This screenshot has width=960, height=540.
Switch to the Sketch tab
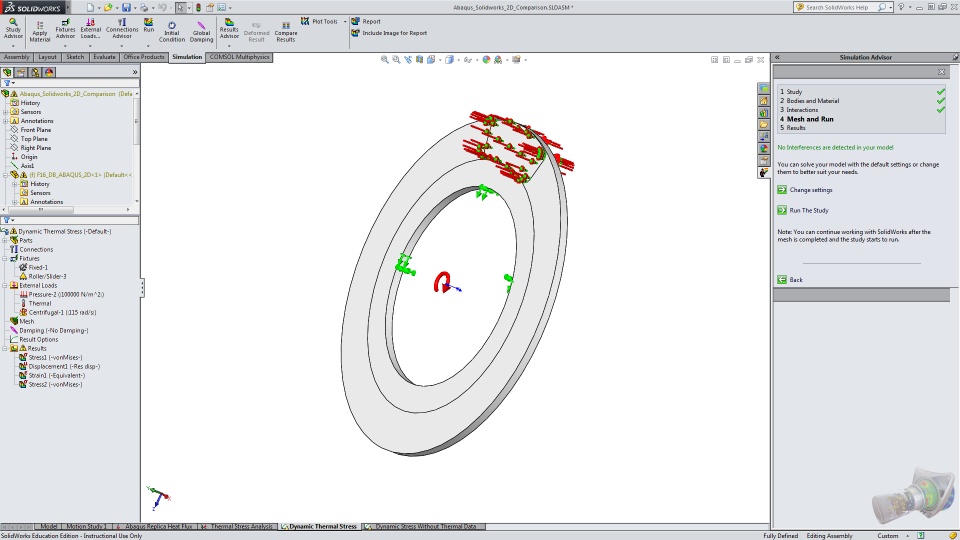point(75,57)
